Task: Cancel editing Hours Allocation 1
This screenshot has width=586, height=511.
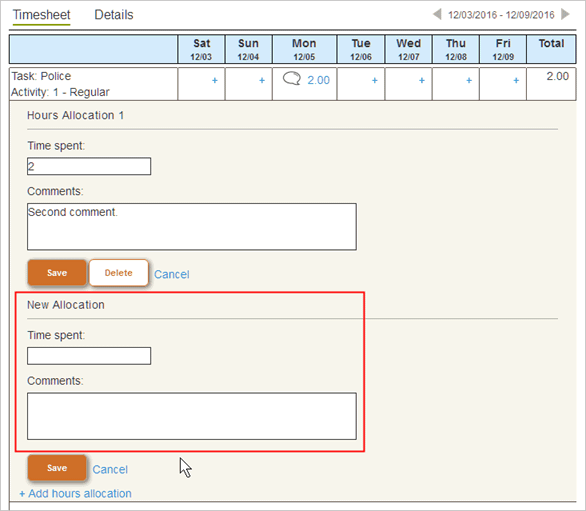Action: 172,274
